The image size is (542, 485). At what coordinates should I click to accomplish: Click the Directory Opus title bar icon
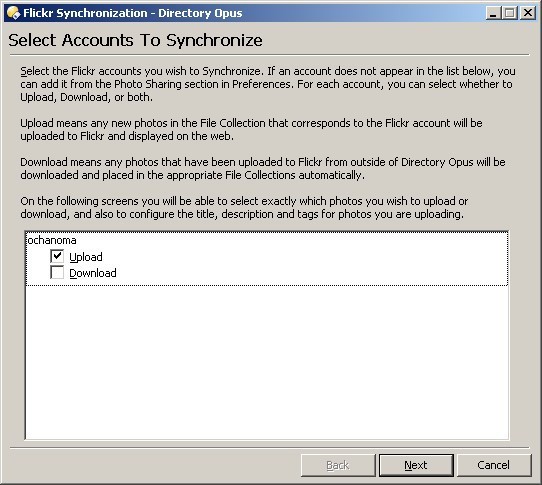coord(13,13)
